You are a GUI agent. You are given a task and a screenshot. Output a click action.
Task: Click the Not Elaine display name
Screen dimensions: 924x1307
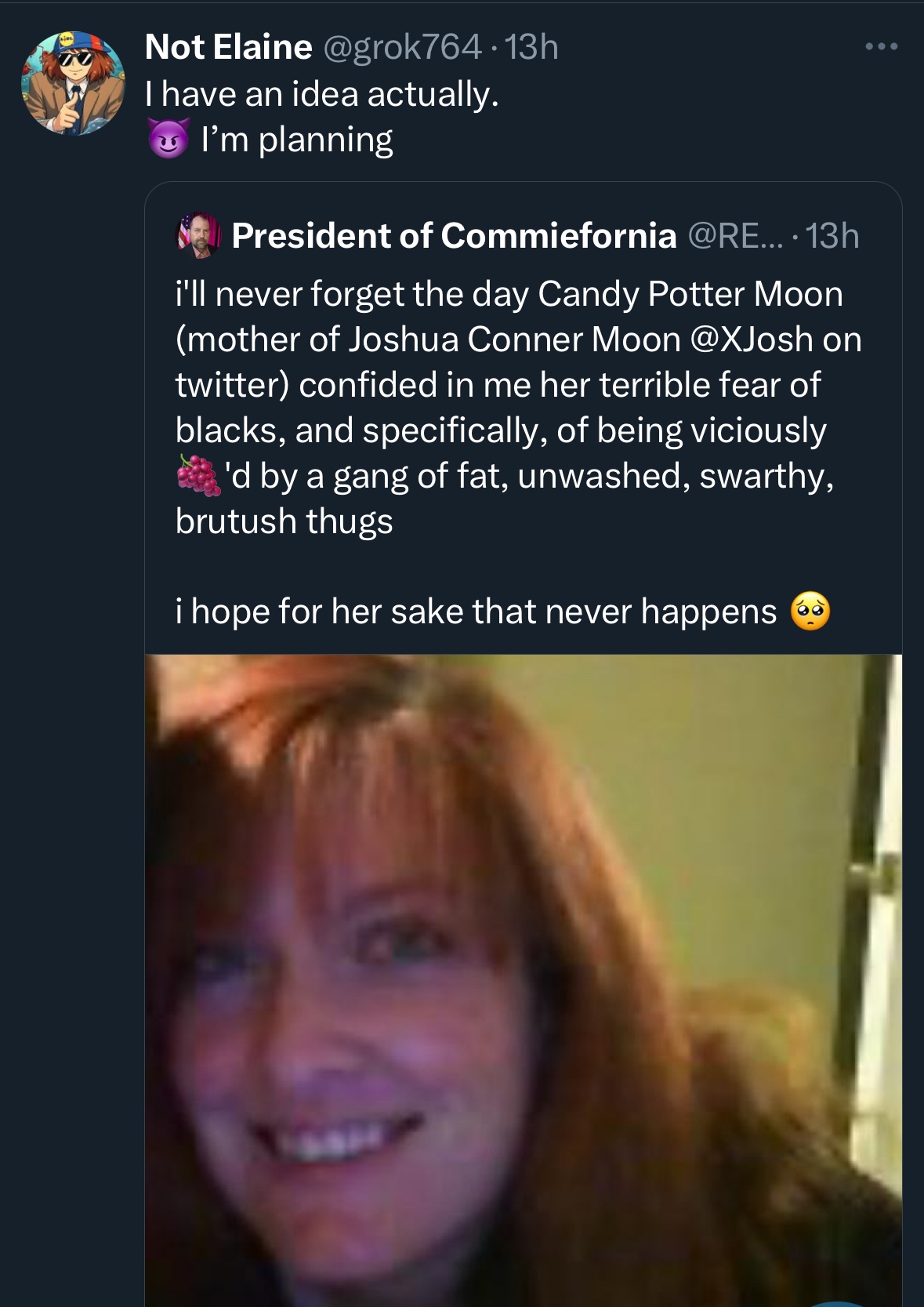pyautogui.click(x=228, y=47)
